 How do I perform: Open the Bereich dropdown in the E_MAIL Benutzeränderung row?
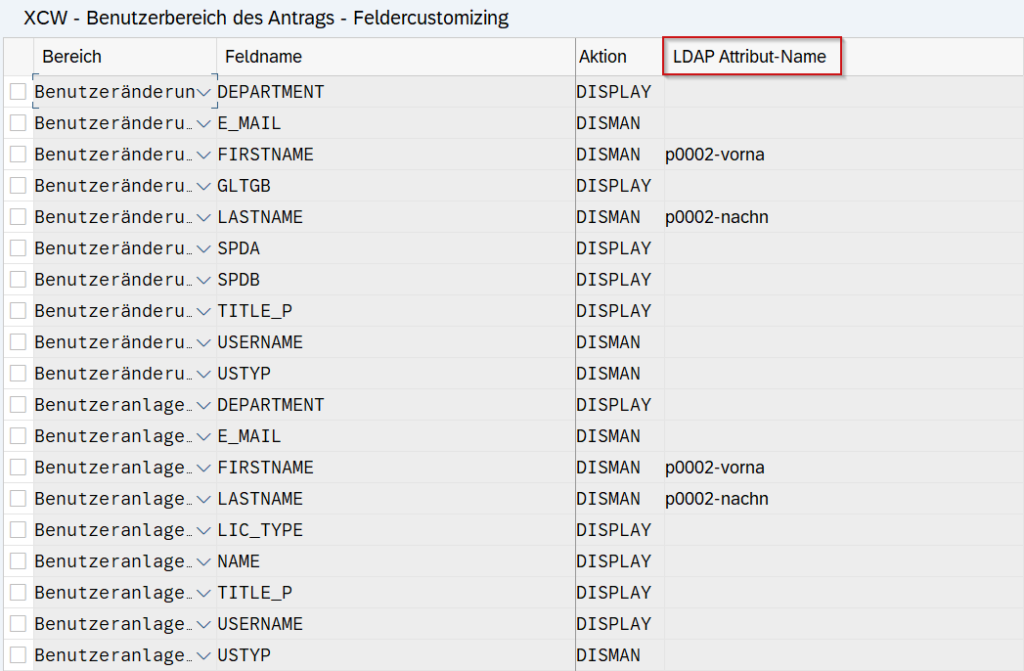coord(204,123)
